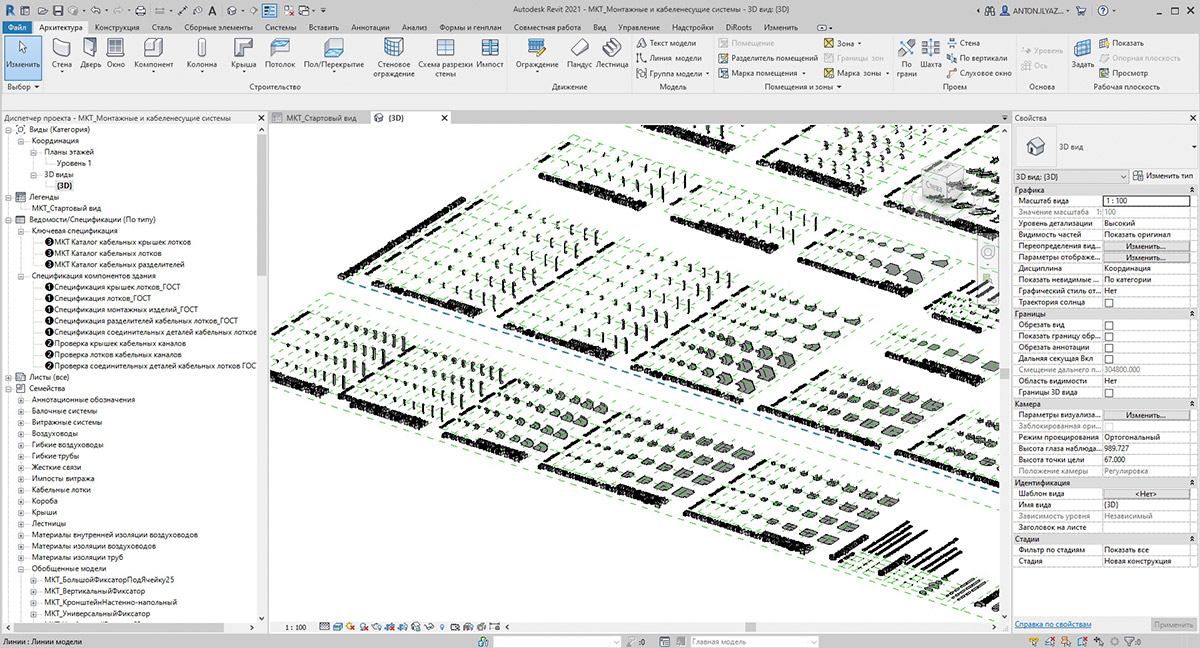
Task: Switch to the МКТ_Стартовый вид view tab
Action: (320, 118)
